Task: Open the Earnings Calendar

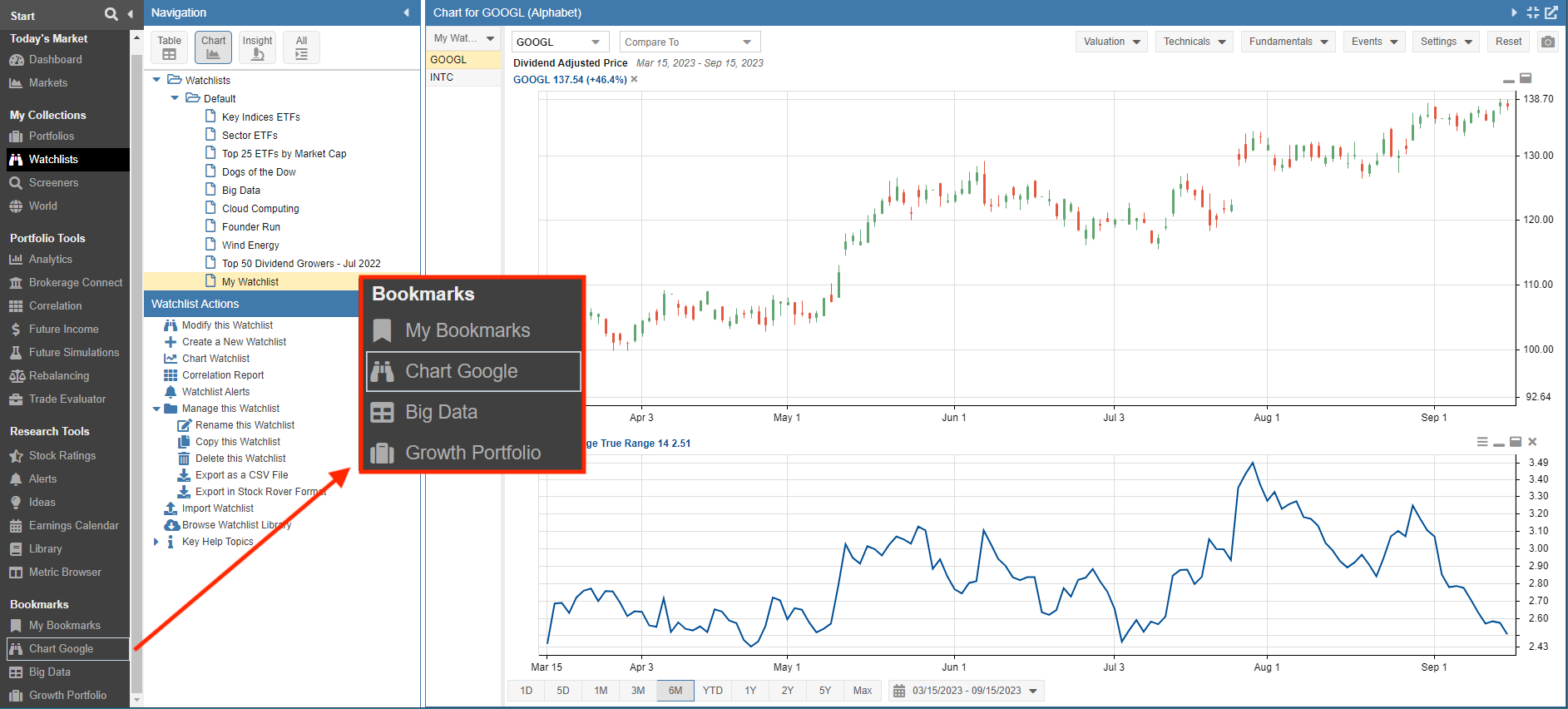Action: click(73, 526)
